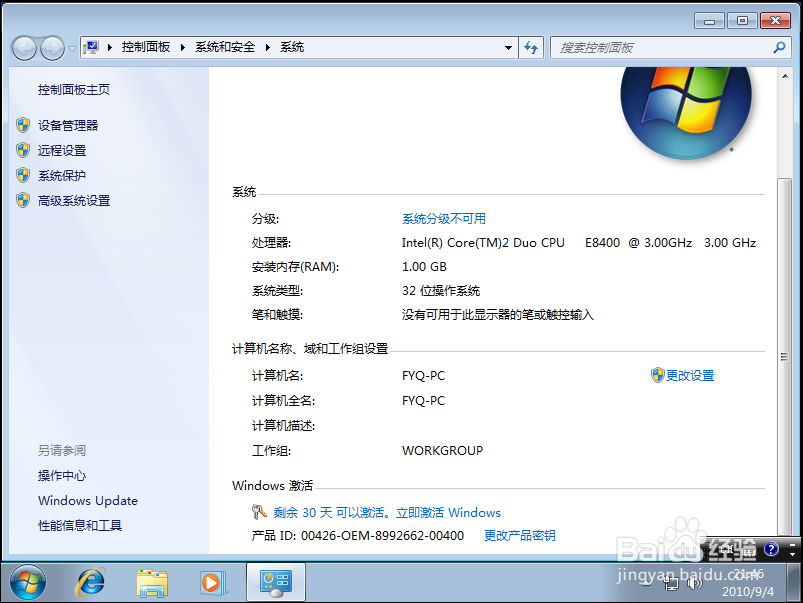The height and width of the screenshot is (603, 803).
Task: Open recent pages dropdown next to forward button
Action: coord(72,49)
